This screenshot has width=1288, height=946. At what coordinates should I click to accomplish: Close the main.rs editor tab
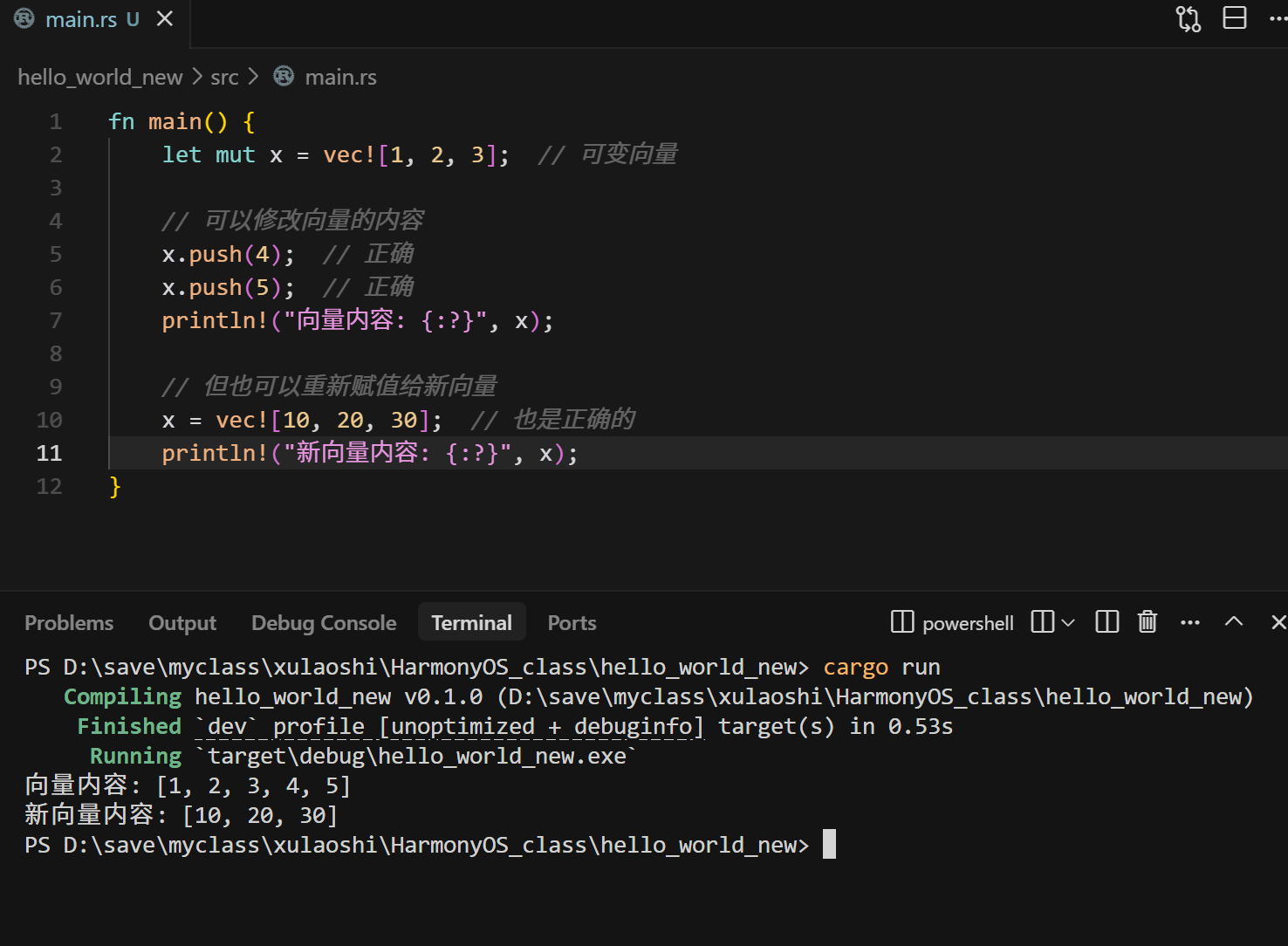[x=165, y=18]
